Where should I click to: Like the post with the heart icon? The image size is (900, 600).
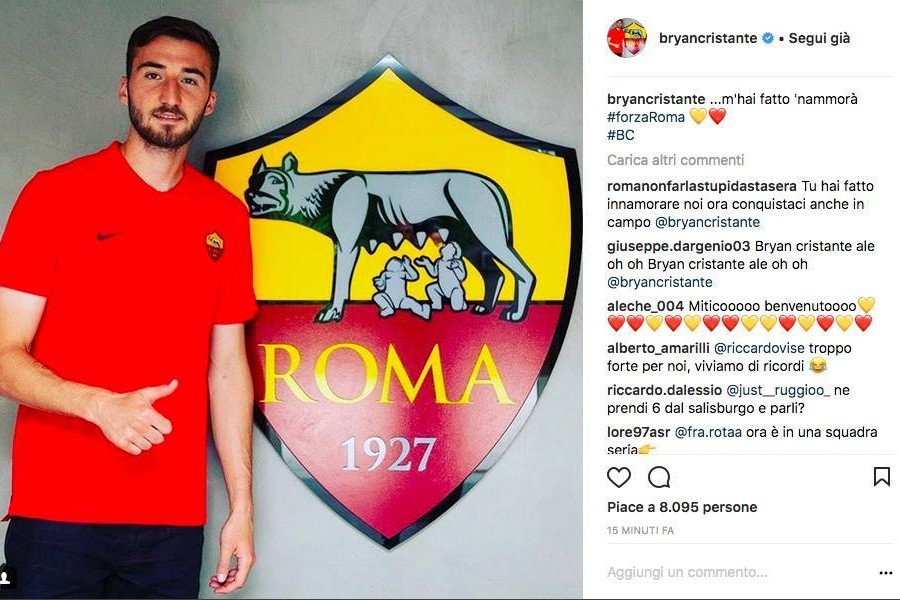(619, 477)
